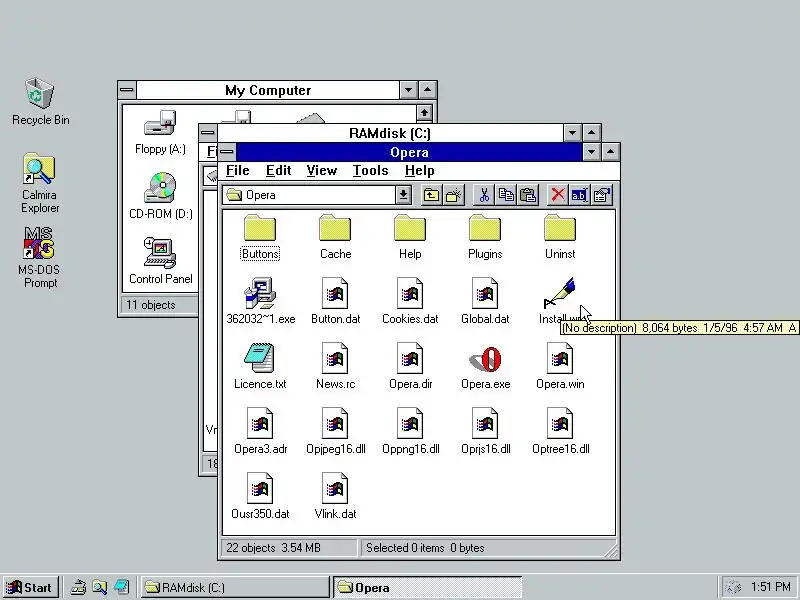The width and height of the screenshot is (800, 600).
Task: Open the Opera window control menu box
Action: (228, 152)
